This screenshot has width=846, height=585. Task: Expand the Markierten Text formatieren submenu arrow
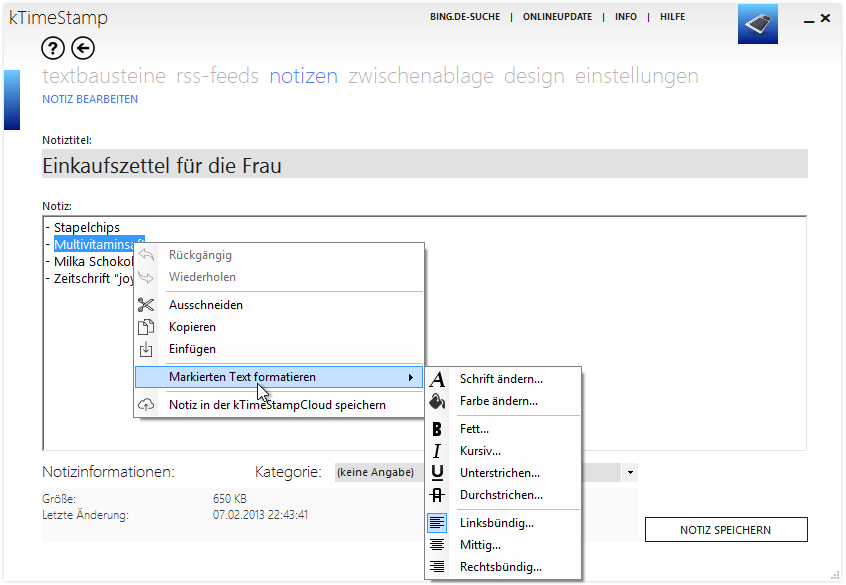pos(411,377)
